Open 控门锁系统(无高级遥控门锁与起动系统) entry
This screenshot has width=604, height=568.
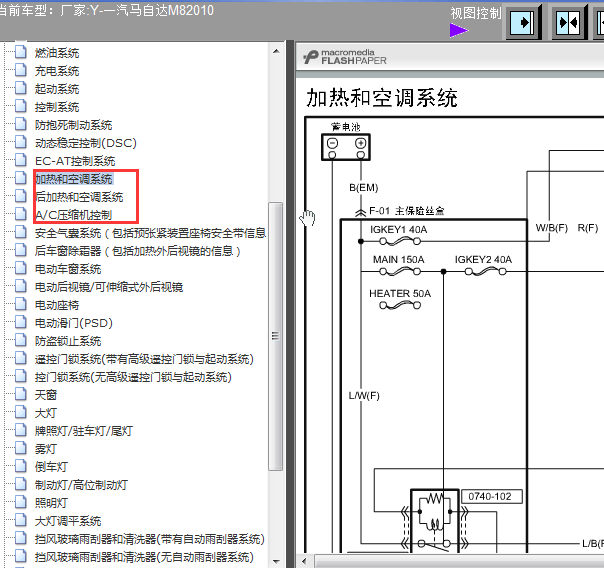pos(133,377)
